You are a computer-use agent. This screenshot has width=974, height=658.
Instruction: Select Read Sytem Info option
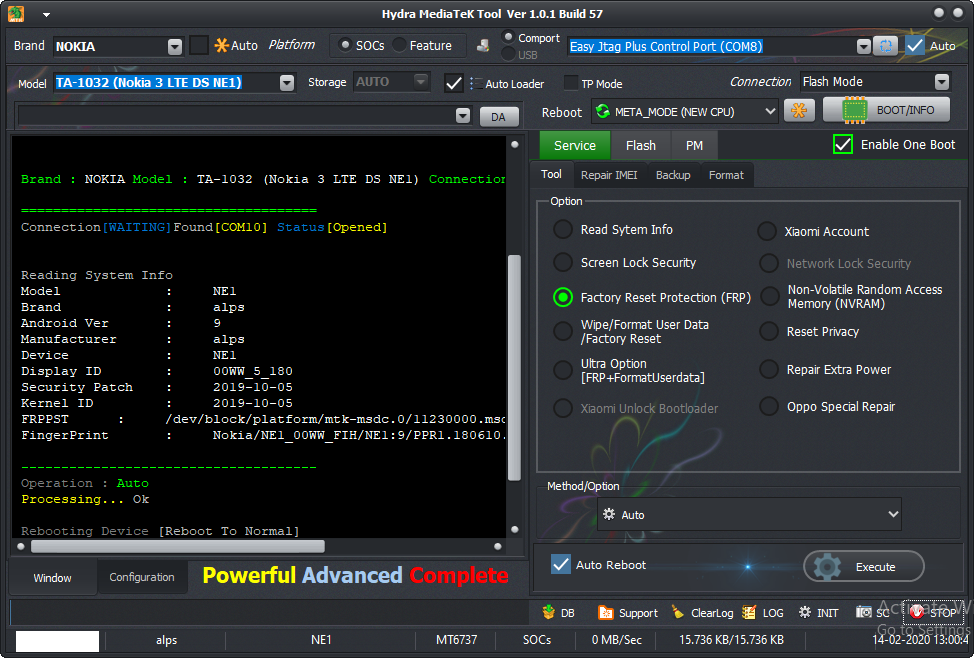click(x=563, y=229)
